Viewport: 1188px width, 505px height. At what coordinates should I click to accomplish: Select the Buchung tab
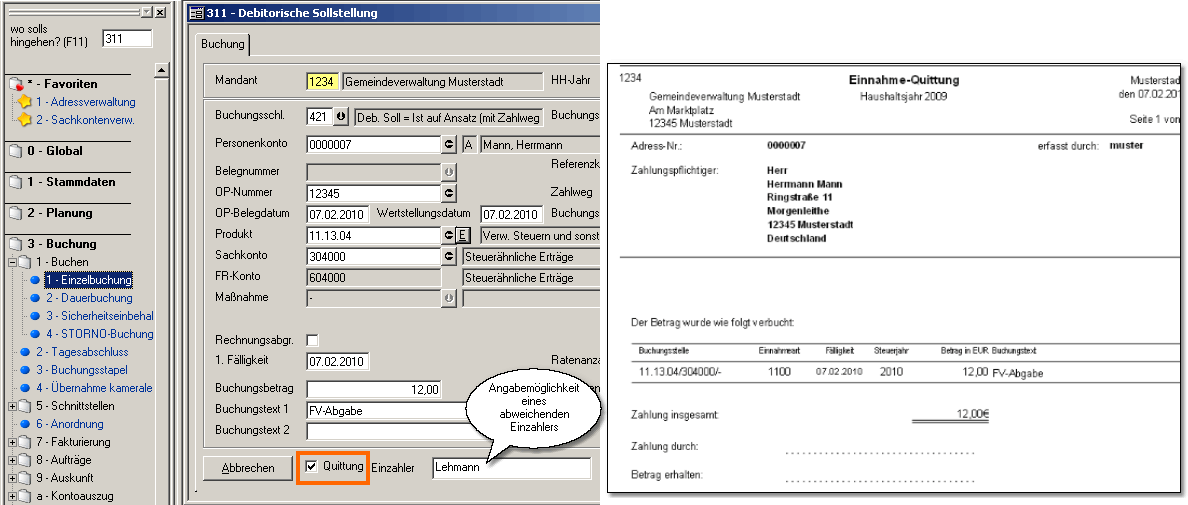click(222, 45)
